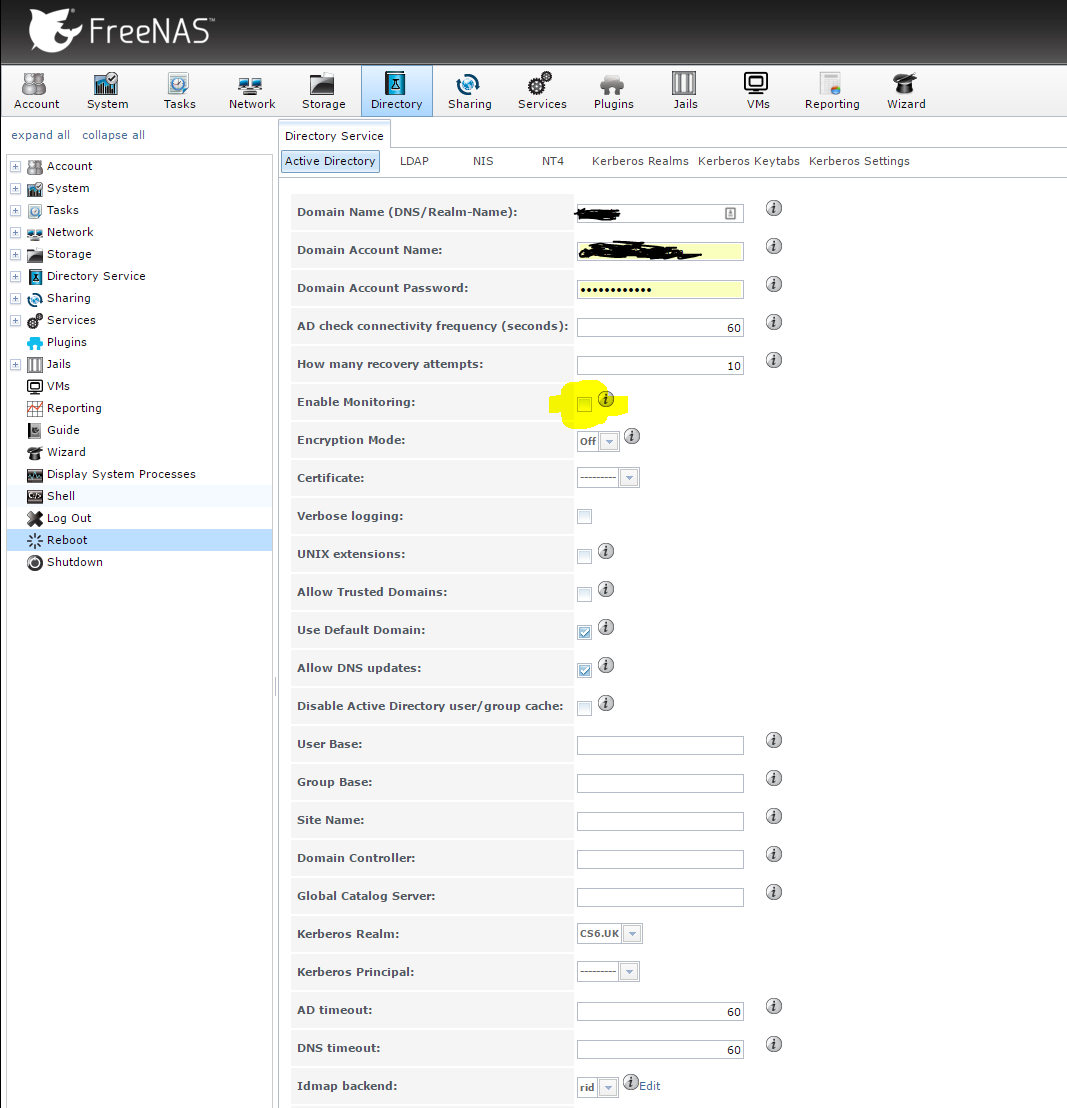Screen dimensions: 1067x1108
Task: Click the User Base input field
Action: pyautogui.click(x=660, y=745)
